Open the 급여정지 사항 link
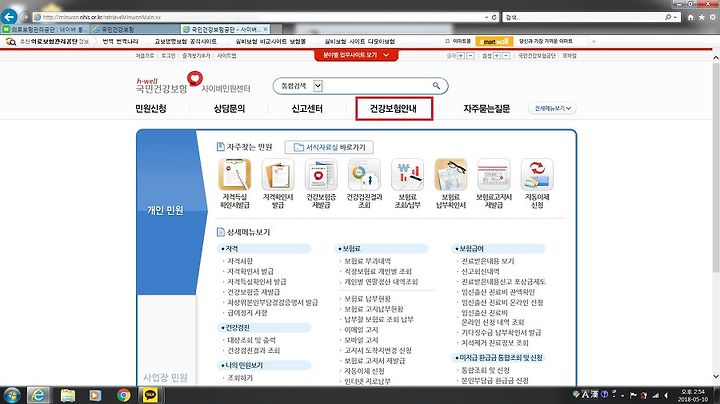Screen dimensions: 720x404 (x=247, y=313)
